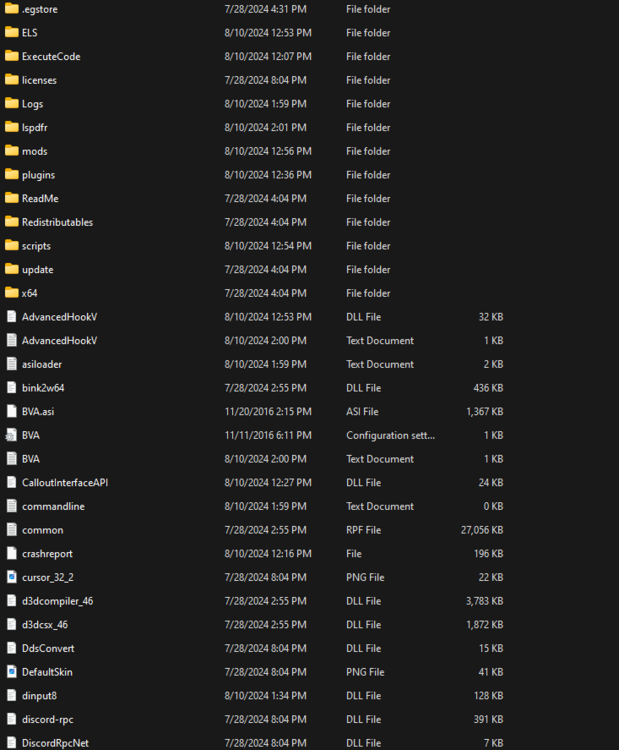Click the d3dcompiler_46 file name
The height and width of the screenshot is (750, 619).
[x=57, y=601]
